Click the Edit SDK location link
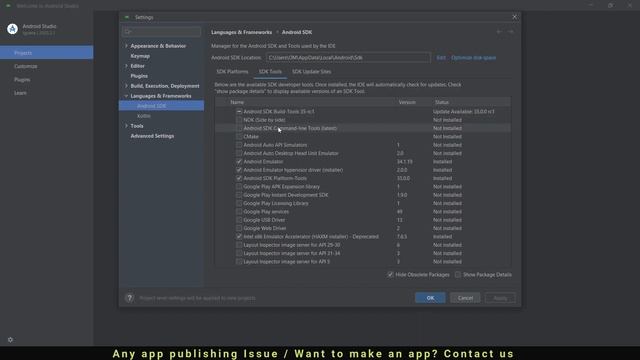This screenshot has height=360, width=640. (x=441, y=58)
